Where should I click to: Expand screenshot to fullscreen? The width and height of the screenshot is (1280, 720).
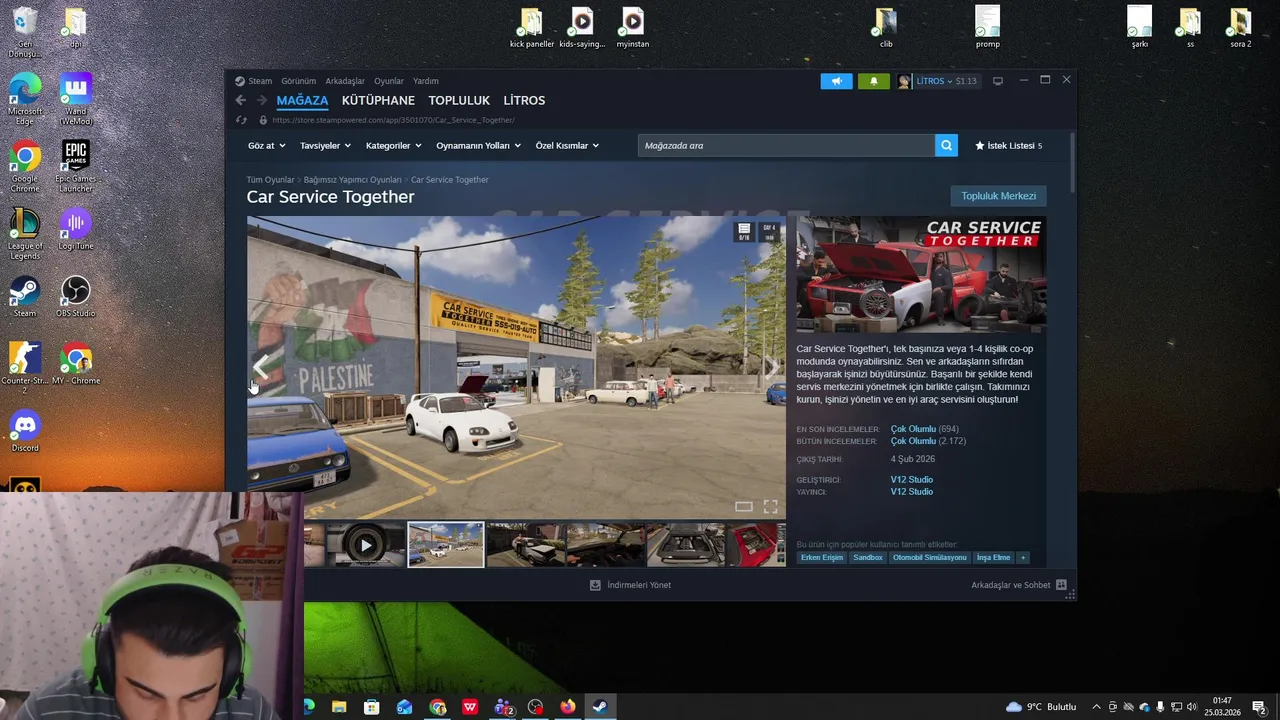click(x=770, y=506)
